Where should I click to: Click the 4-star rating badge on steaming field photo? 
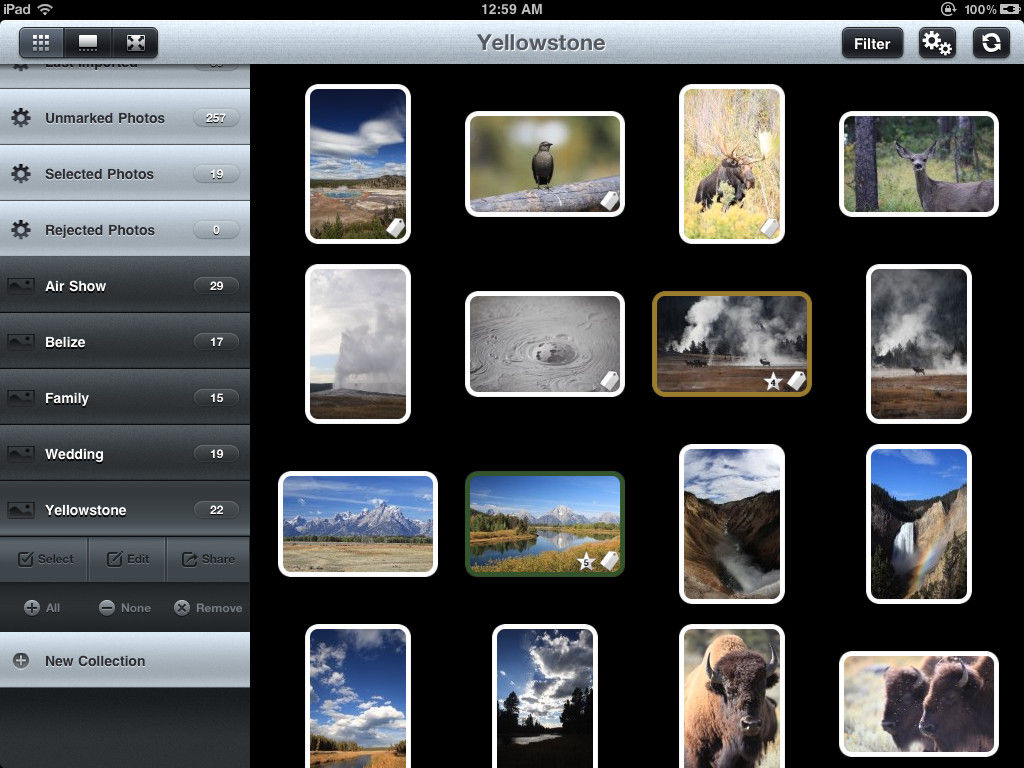pyautogui.click(x=773, y=381)
